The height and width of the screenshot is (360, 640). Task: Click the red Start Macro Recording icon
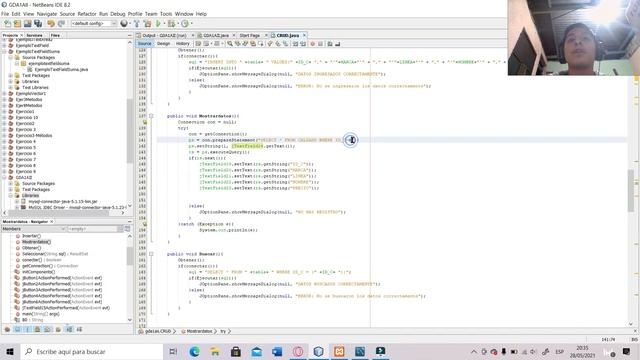point(313,44)
